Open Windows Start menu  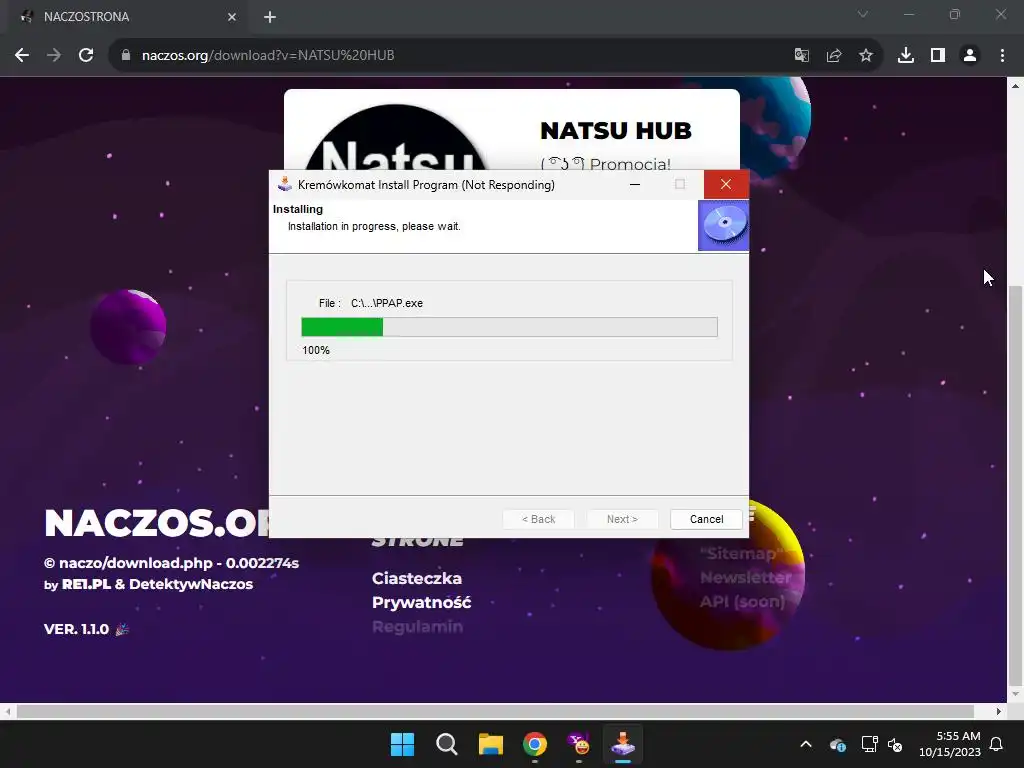(x=402, y=744)
